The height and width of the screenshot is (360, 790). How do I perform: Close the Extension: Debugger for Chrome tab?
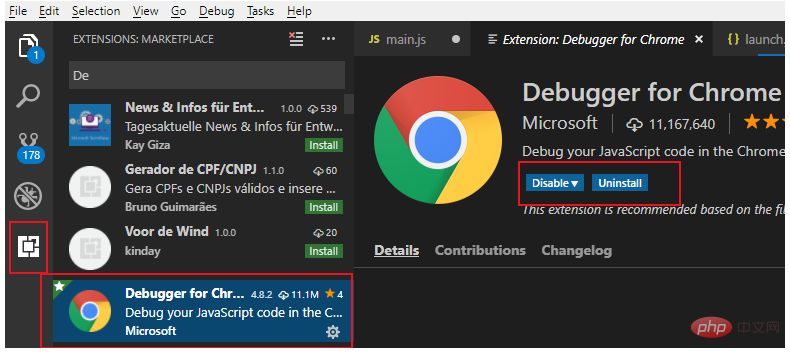click(699, 39)
